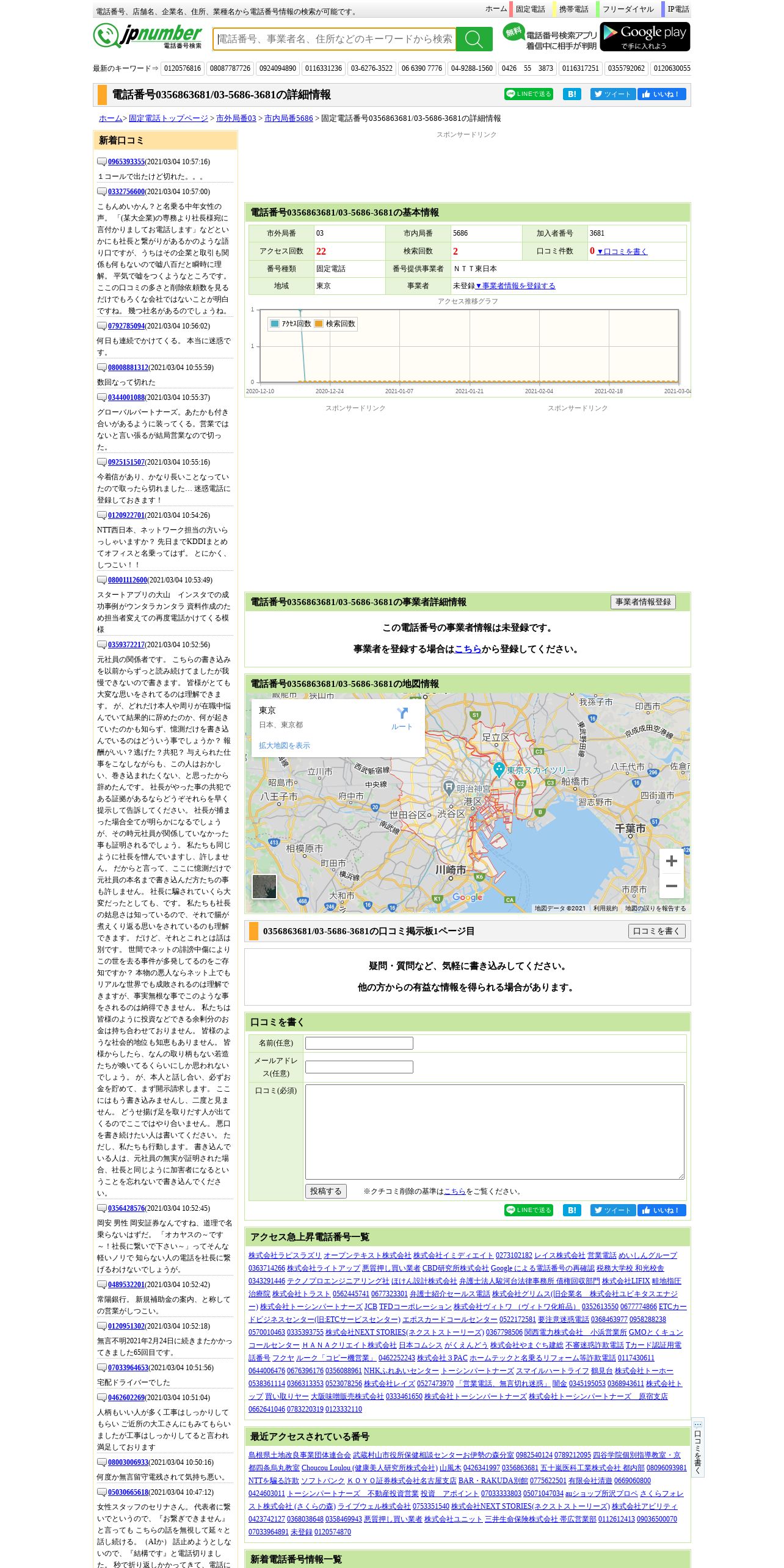Toggle アクセス回数 legend in the graph
The width and height of the screenshot is (784, 1568).
pos(291,324)
